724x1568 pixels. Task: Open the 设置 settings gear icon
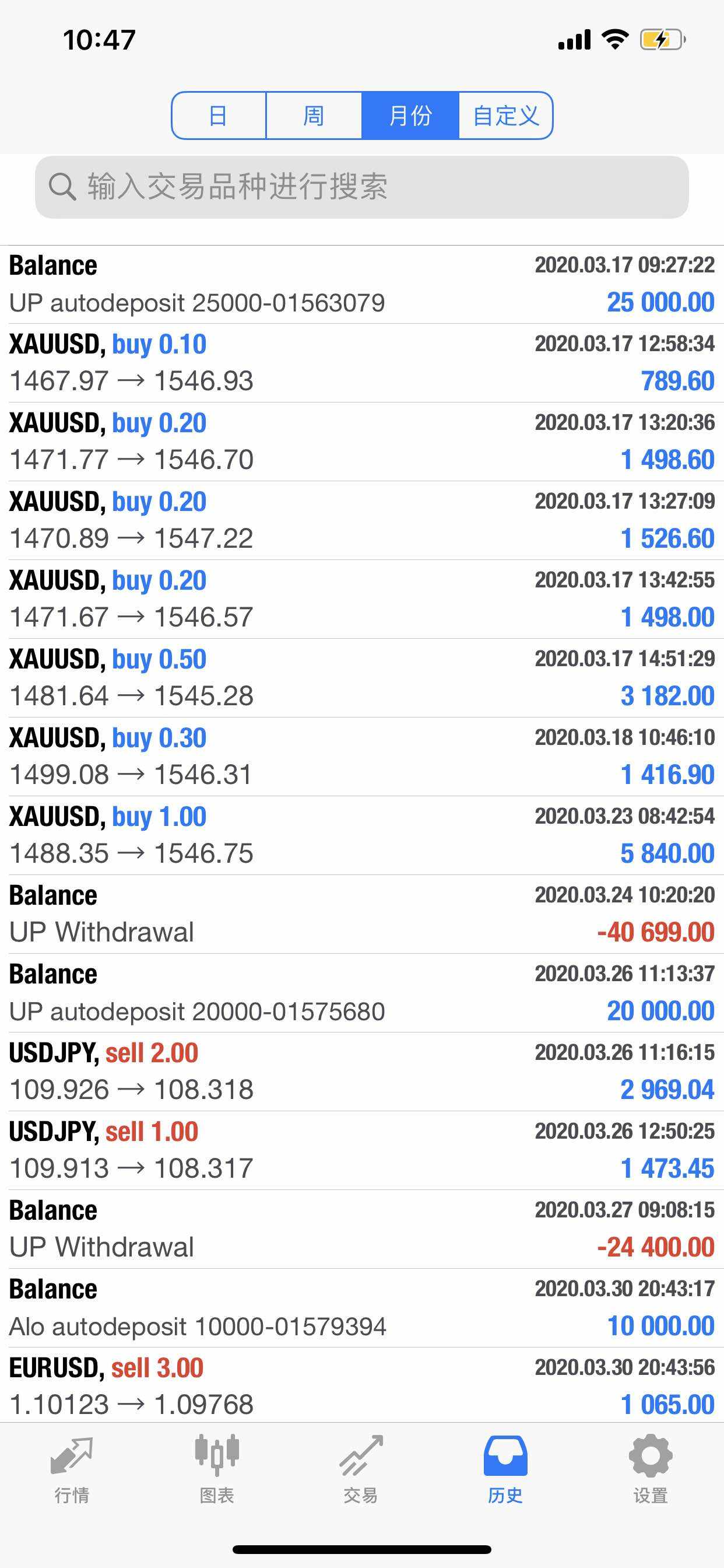click(651, 1455)
